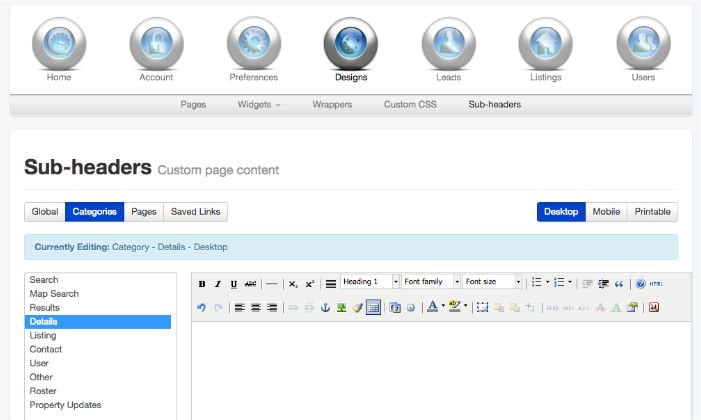This screenshot has height=420, width=701.
Task: Open the Leads section
Action: (x=448, y=49)
